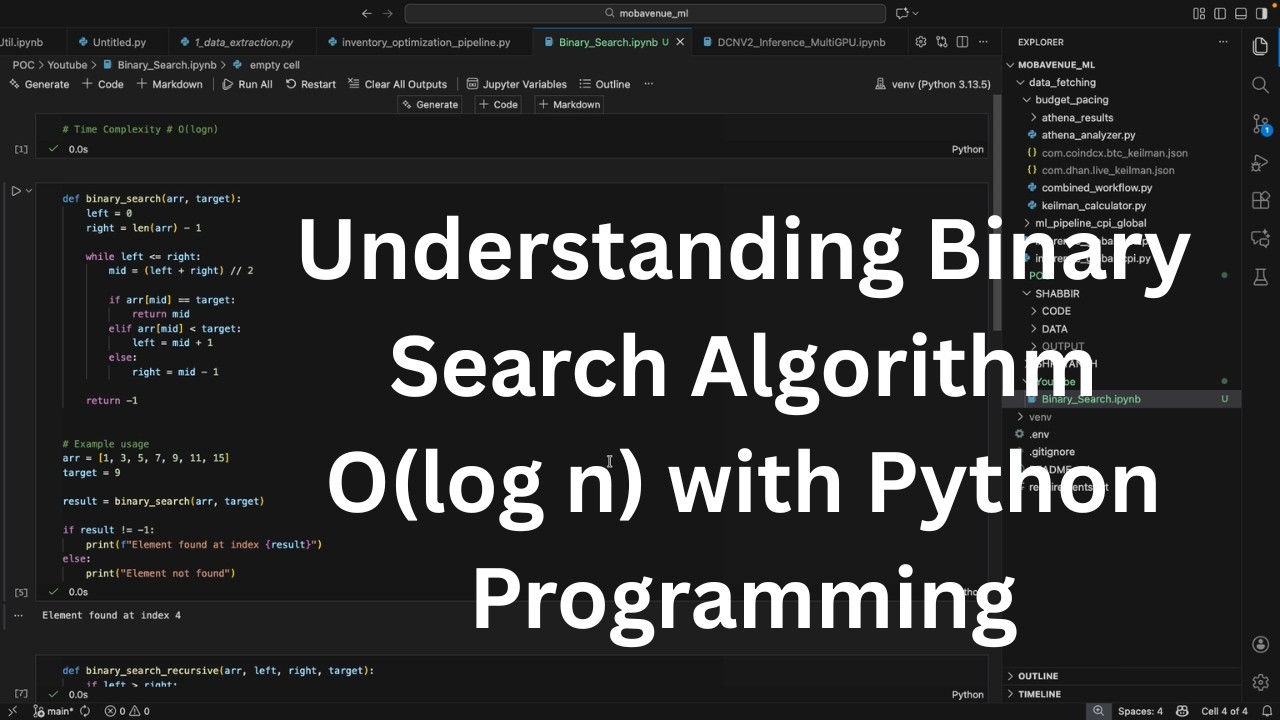This screenshot has height=720, width=1280.
Task: Expand the ml_pipeline_cpi_global folder
Action: [1026, 223]
